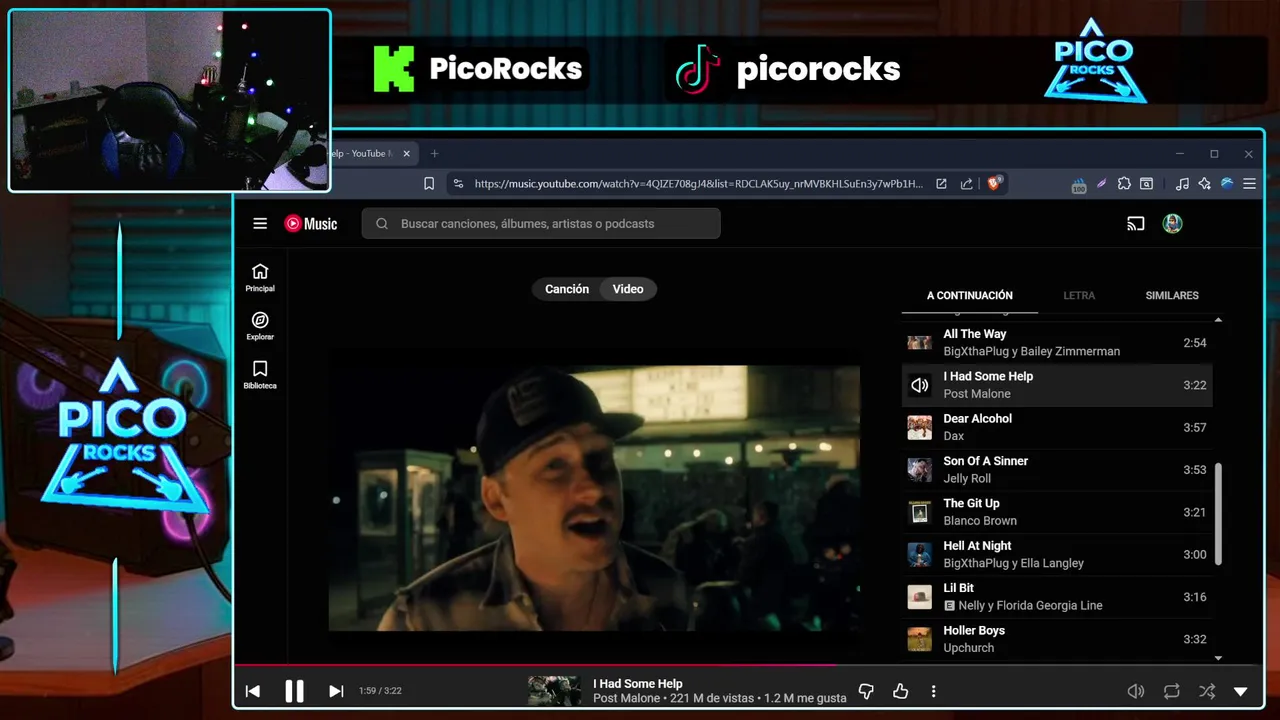Click the YouTube Music logo

(311, 224)
